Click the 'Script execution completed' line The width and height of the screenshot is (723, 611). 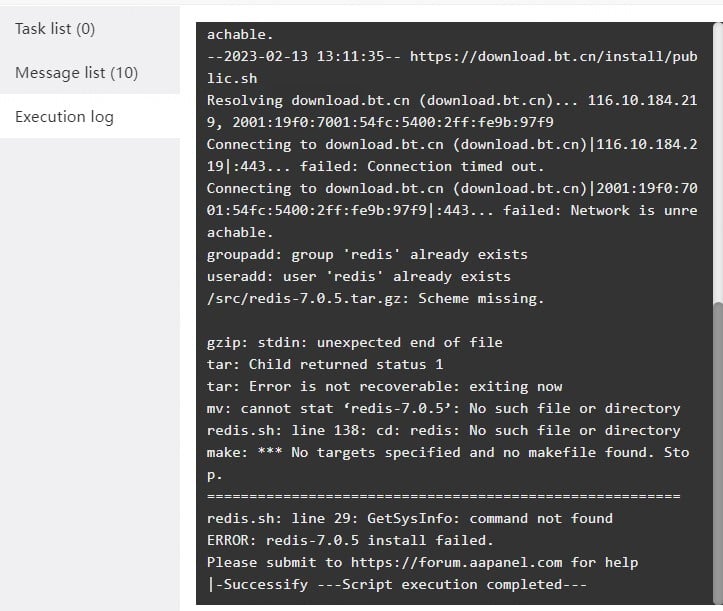coord(397,585)
